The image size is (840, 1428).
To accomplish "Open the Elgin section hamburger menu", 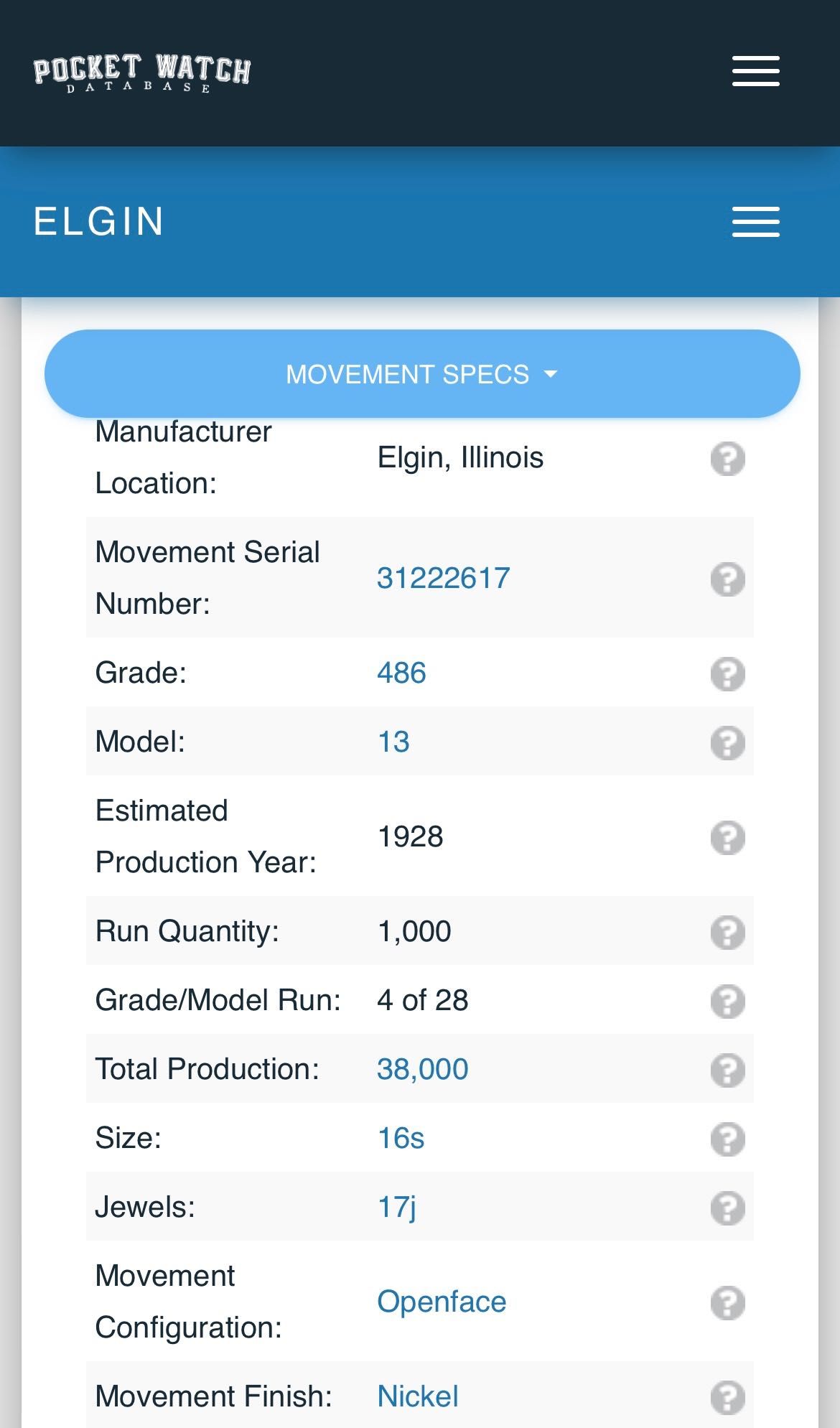I will [x=755, y=222].
